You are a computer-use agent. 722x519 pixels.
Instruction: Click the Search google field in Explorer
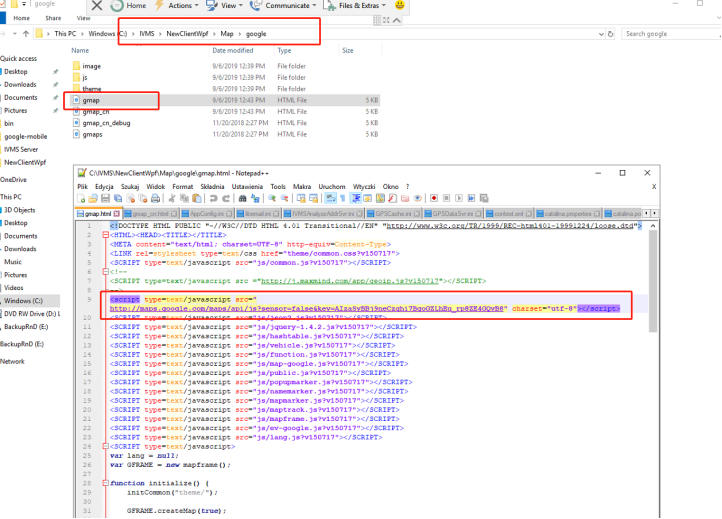click(671, 34)
